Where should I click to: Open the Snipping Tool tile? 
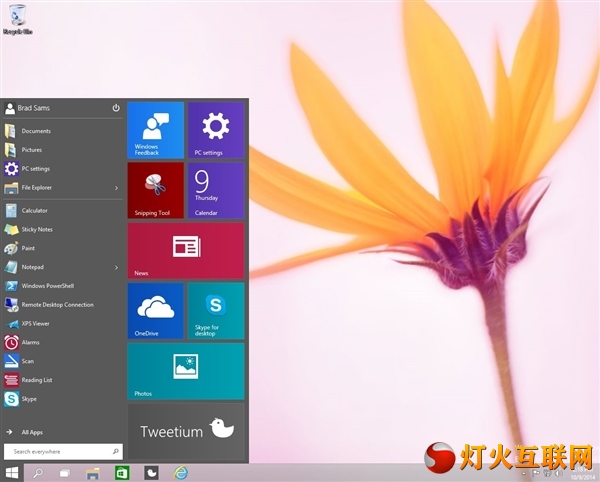[x=155, y=190]
